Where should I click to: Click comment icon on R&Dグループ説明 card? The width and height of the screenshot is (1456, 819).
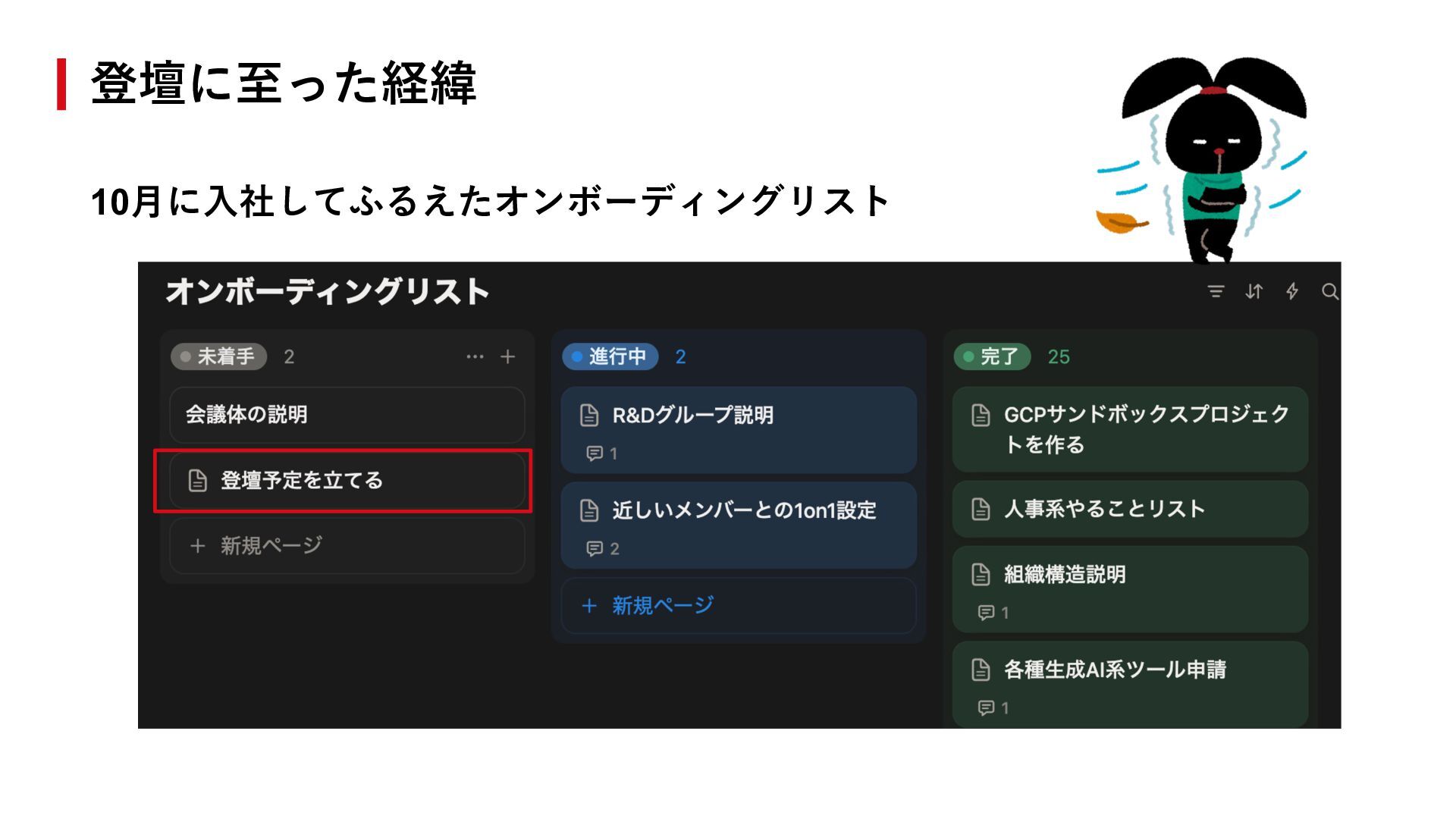595,453
